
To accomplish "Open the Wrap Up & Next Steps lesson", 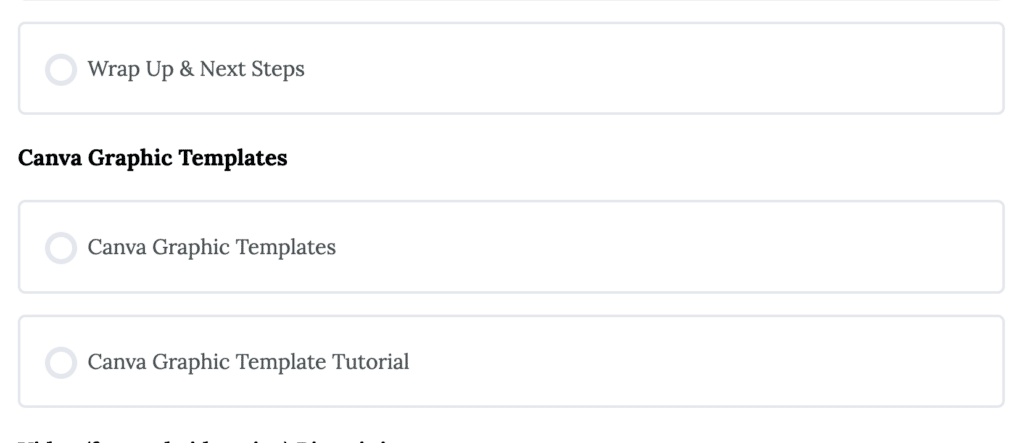I will (196, 69).
